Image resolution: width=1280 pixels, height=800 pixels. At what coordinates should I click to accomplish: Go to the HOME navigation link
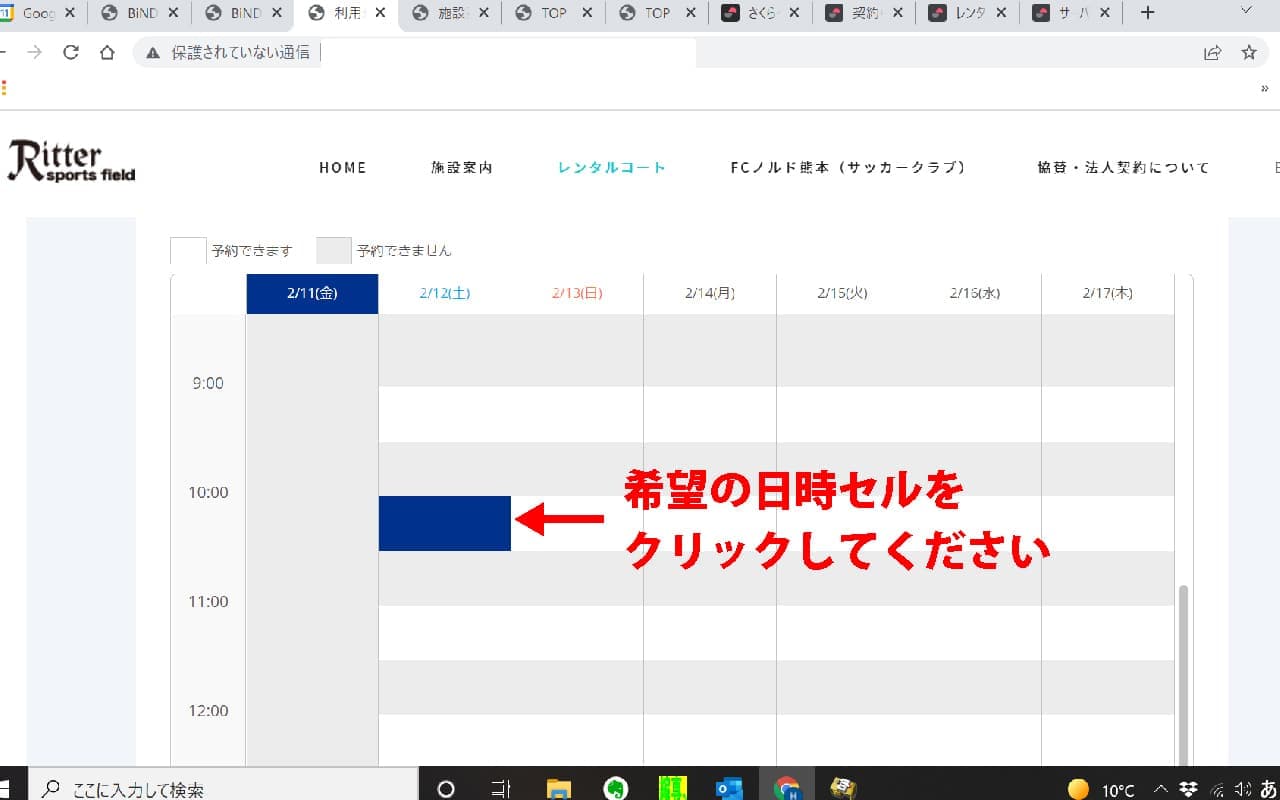342,168
